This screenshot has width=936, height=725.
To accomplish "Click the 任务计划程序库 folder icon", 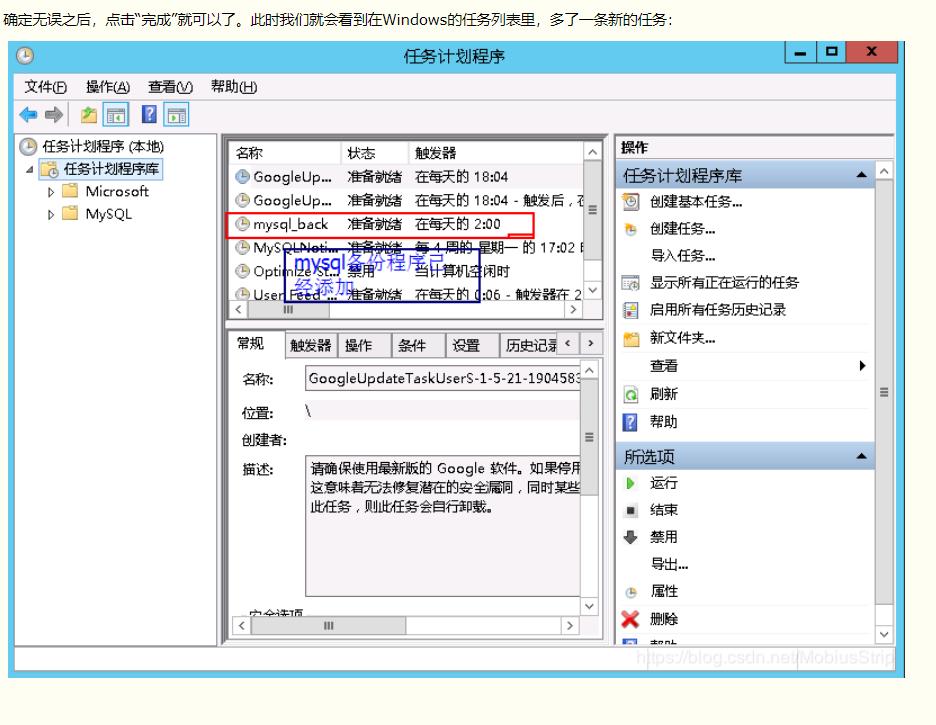I will click(50, 169).
